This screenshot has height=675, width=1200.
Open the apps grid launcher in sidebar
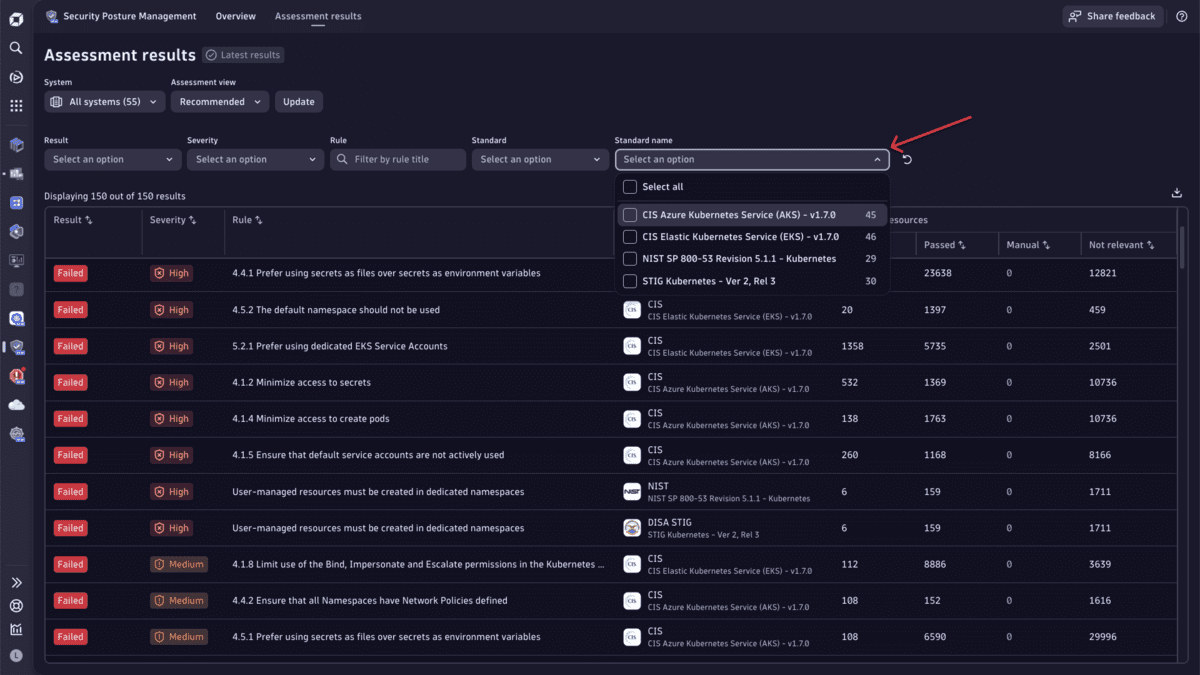tap(16, 106)
